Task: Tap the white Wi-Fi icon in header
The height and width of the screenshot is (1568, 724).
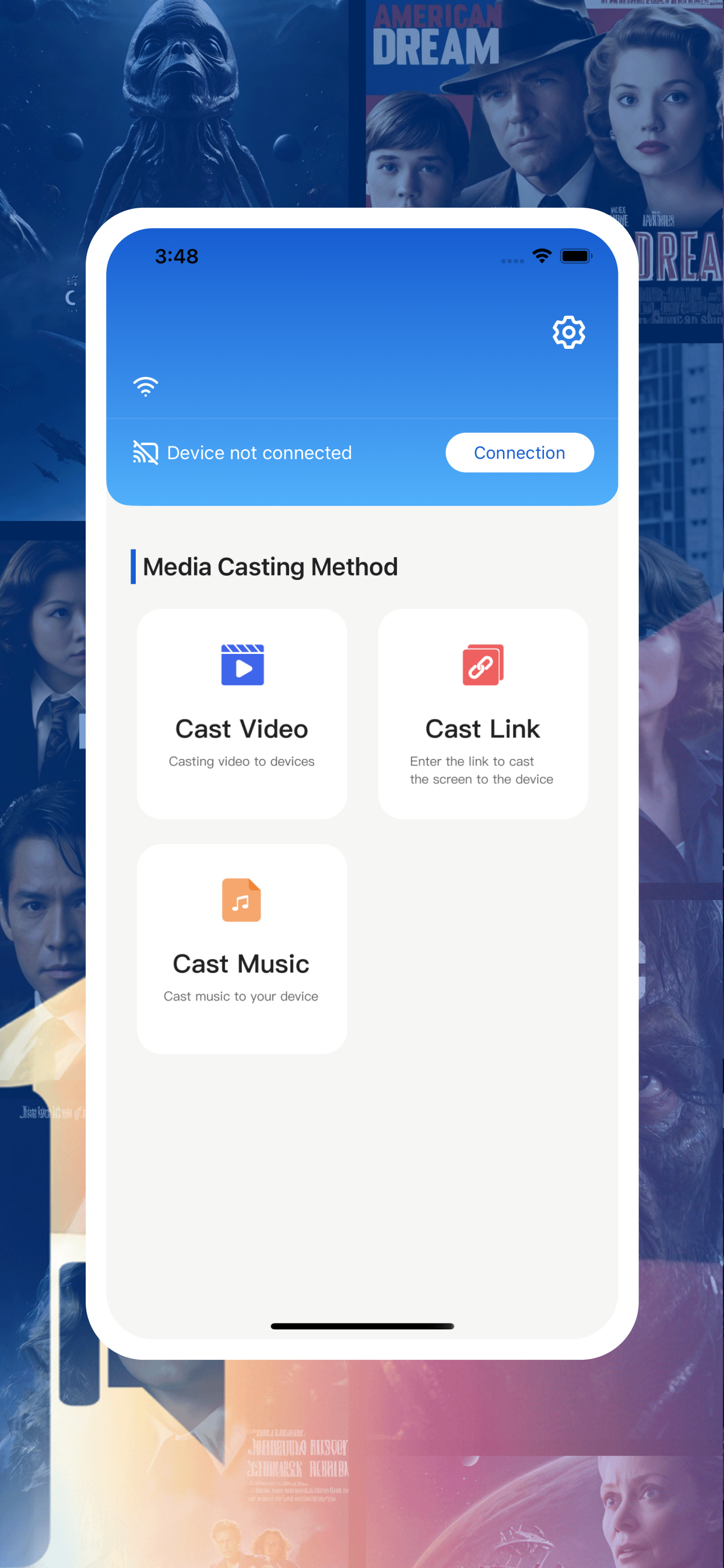Action: coord(145,387)
